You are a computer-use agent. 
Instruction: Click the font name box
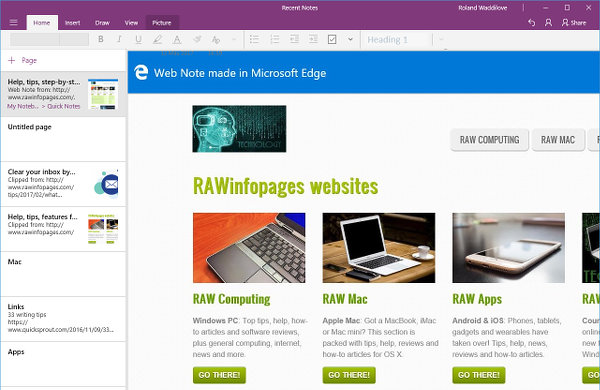coord(35,39)
